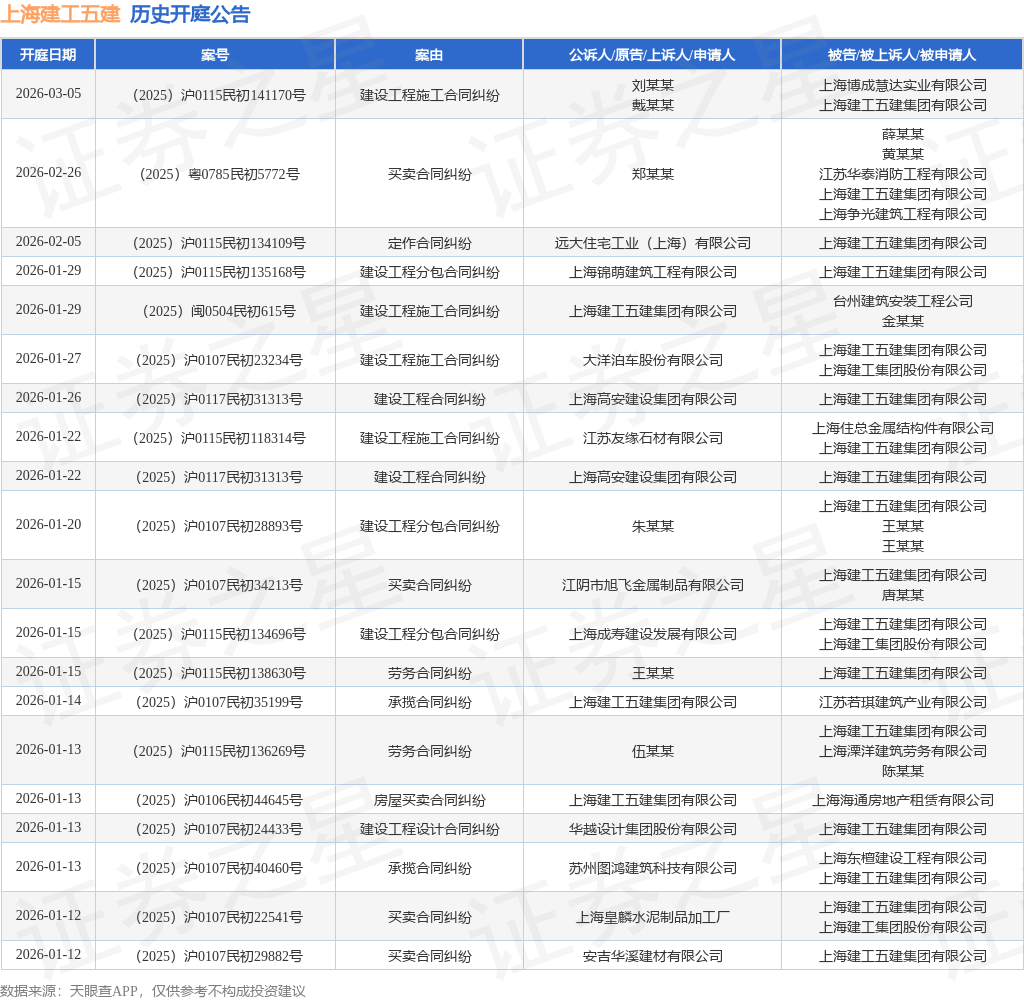The image size is (1024, 1000).
Task: Click case cause 定作合同纠纷
Action: (x=429, y=244)
